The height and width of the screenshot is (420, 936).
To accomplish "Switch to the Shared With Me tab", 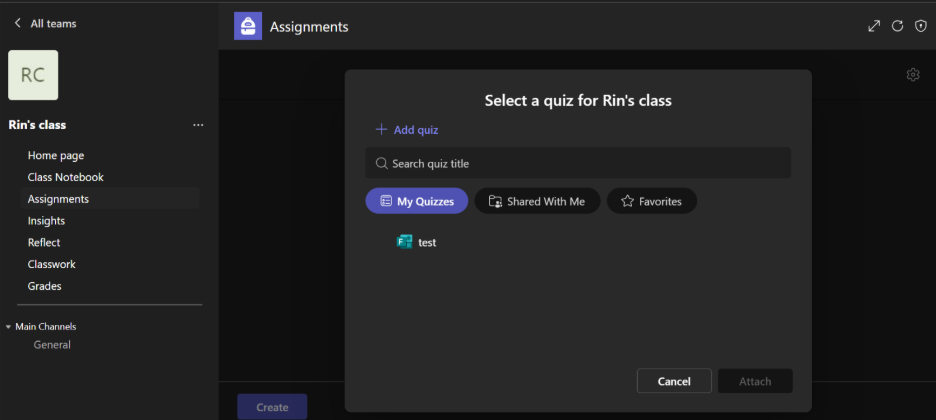I will coord(537,201).
